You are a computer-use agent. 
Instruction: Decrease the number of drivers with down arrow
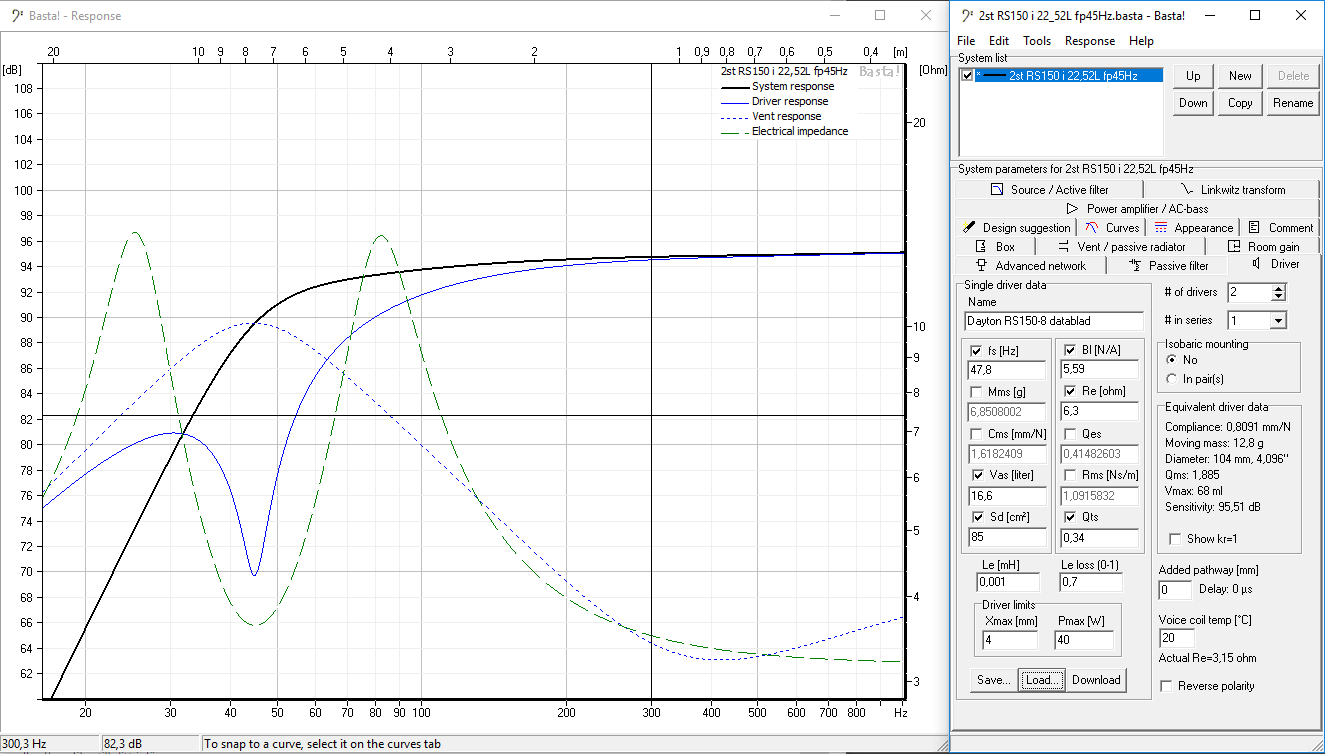pyautogui.click(x=1278, y=297)
